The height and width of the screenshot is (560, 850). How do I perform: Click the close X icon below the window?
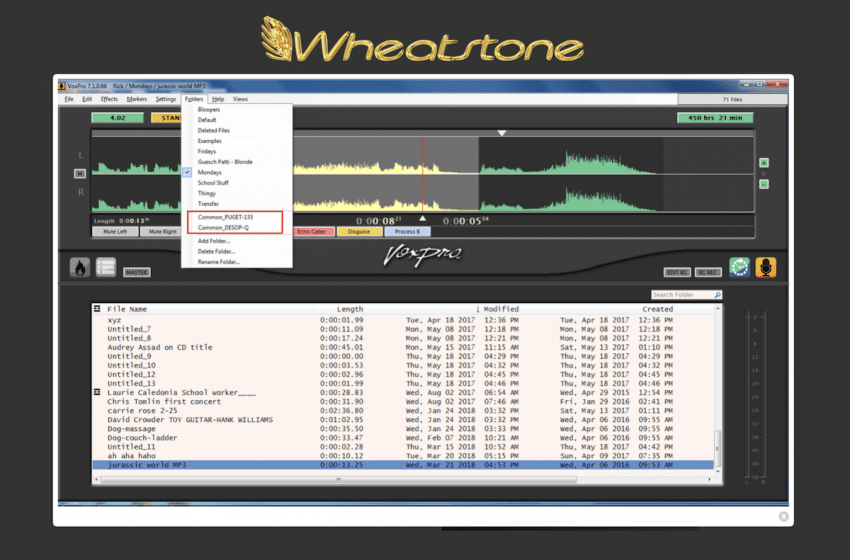(783, 516)
